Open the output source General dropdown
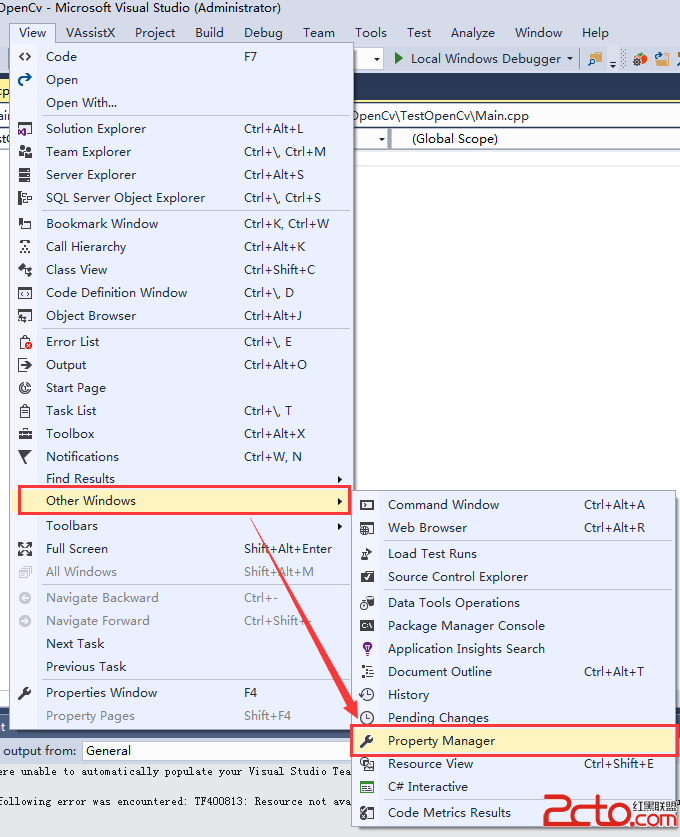This screenshot has width=680, height=837. click(x=216, y=751)
